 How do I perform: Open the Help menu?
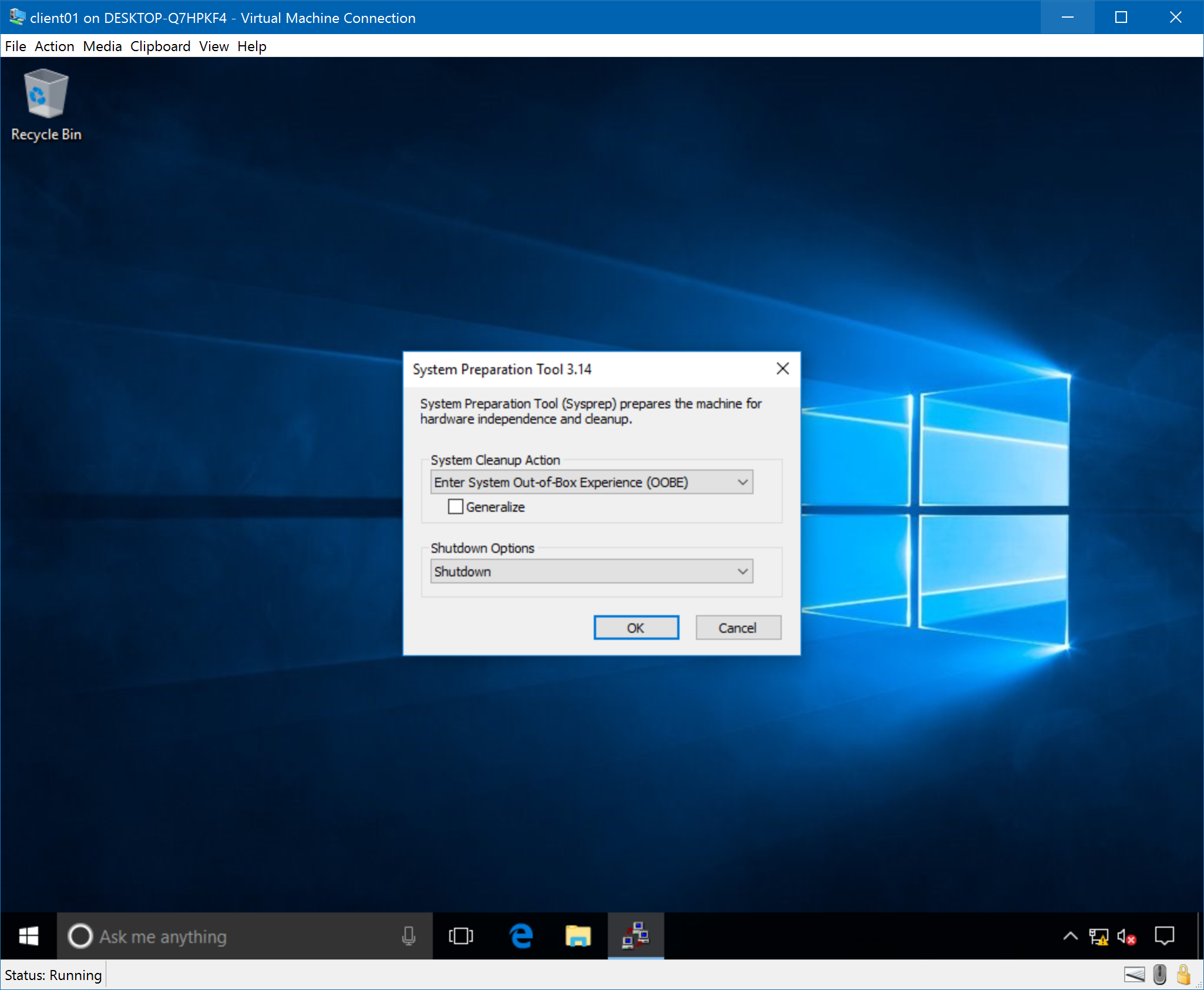[x=252, y=46]
